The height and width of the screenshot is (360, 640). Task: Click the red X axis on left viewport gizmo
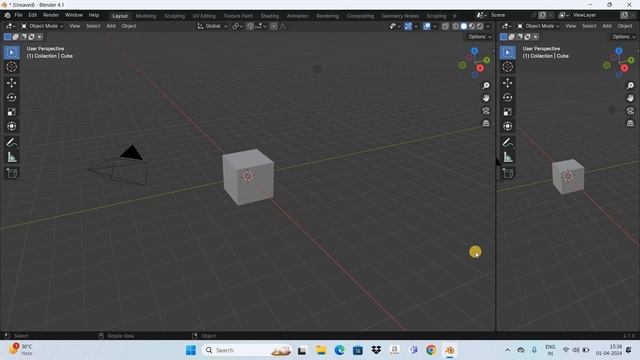480,68
